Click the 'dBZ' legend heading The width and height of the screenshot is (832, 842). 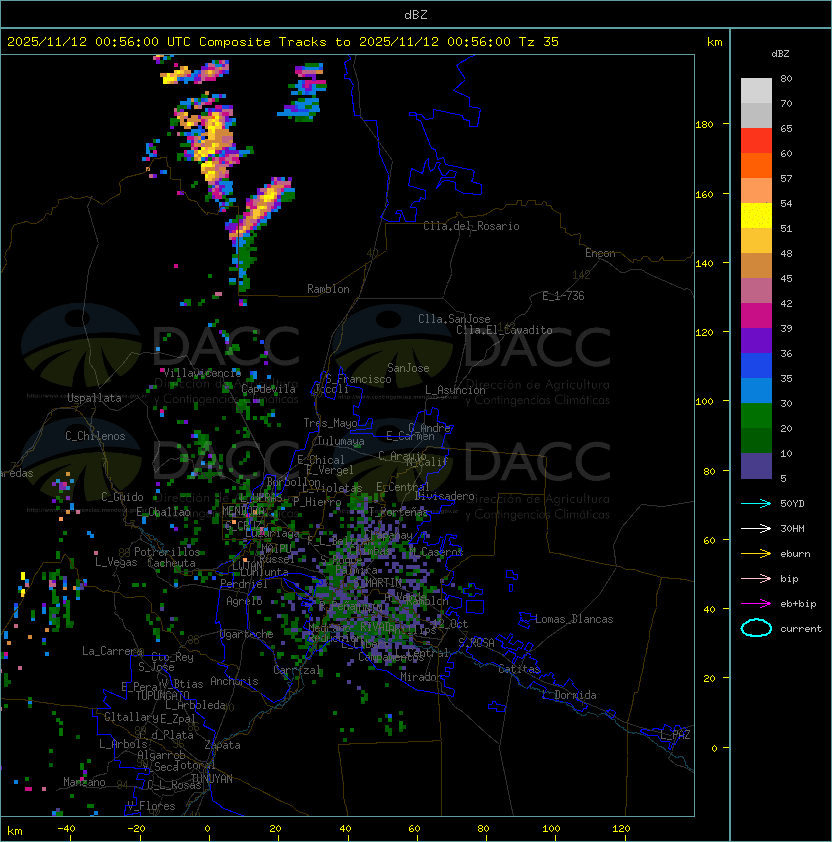pos(780,54)
